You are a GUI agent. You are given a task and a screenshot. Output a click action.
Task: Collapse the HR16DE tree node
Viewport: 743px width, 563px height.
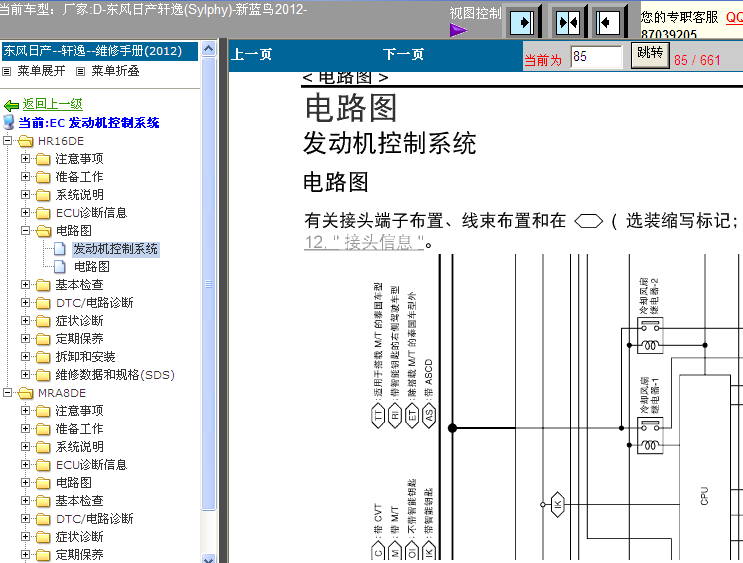[7, 141]
